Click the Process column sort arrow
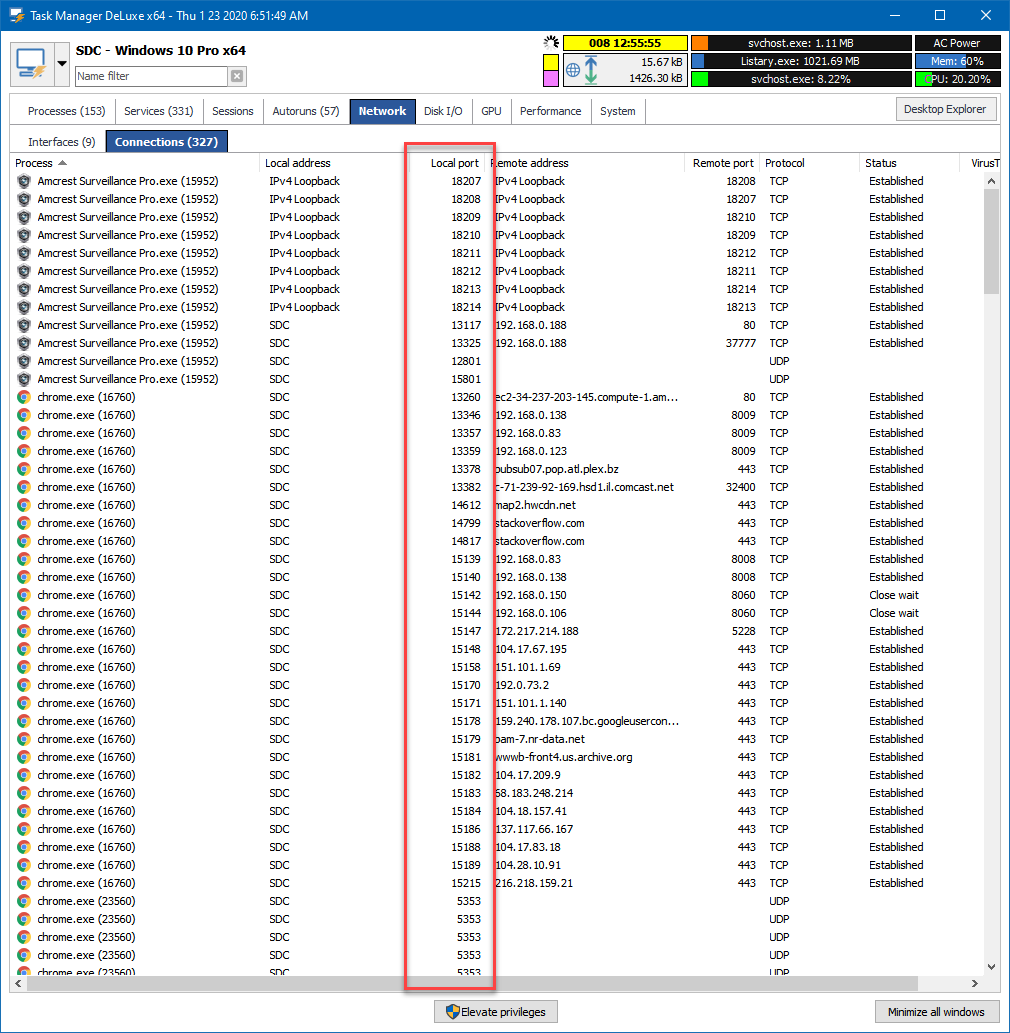The height and width of the screenshot is (1033, 1010). (x=63, y=163)
